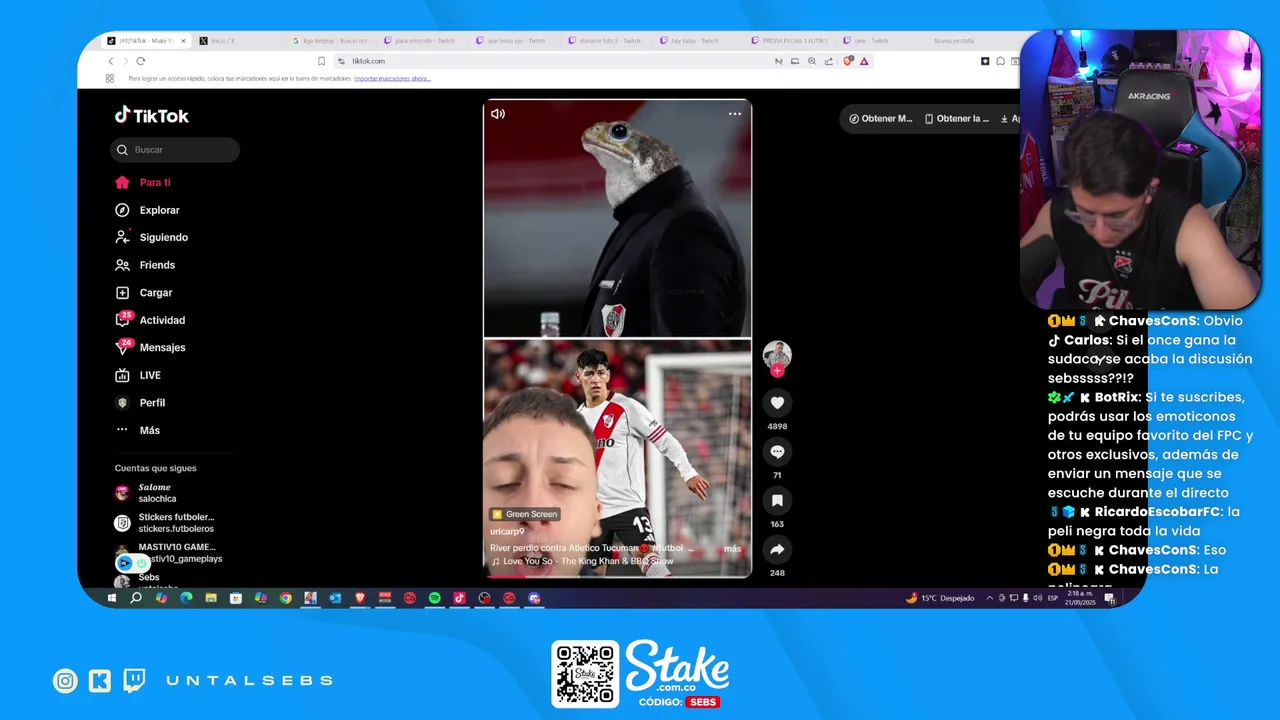The height and width of the screenshot is (720, 1280).
Task: Open salochica followed account
Action: click(x=157, y=493)
